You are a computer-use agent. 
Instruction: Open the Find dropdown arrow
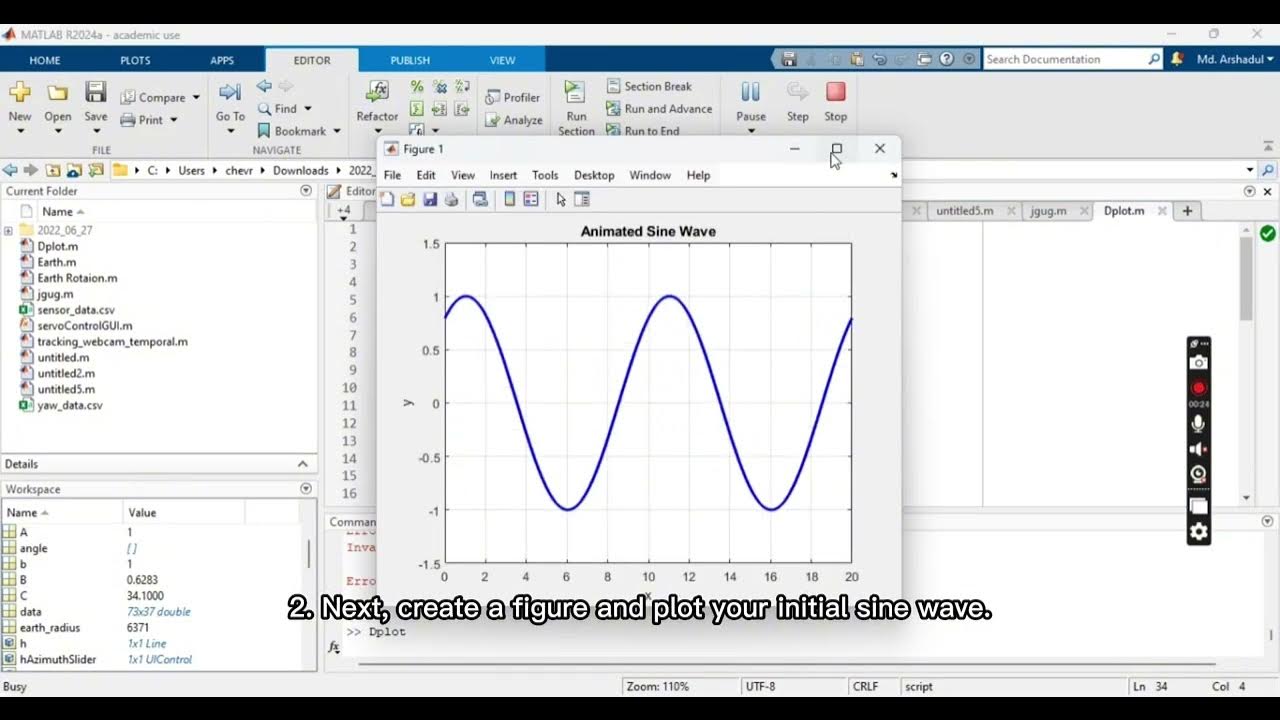point(307,108)
